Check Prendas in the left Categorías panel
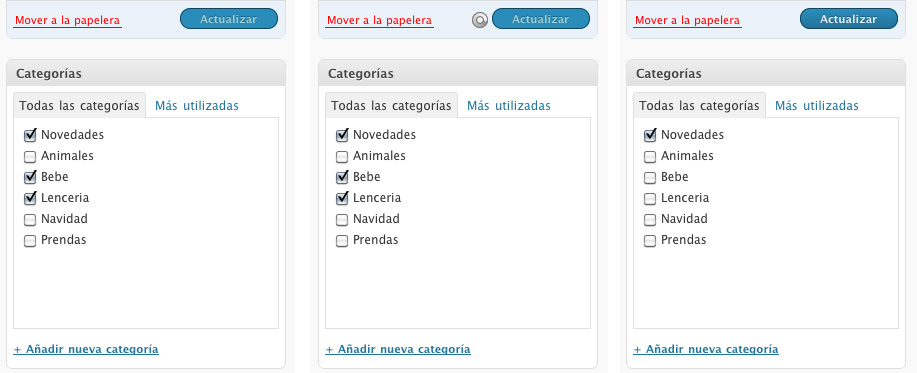The width and height of the screenshot is (917, 373). (x=30, y=241)
